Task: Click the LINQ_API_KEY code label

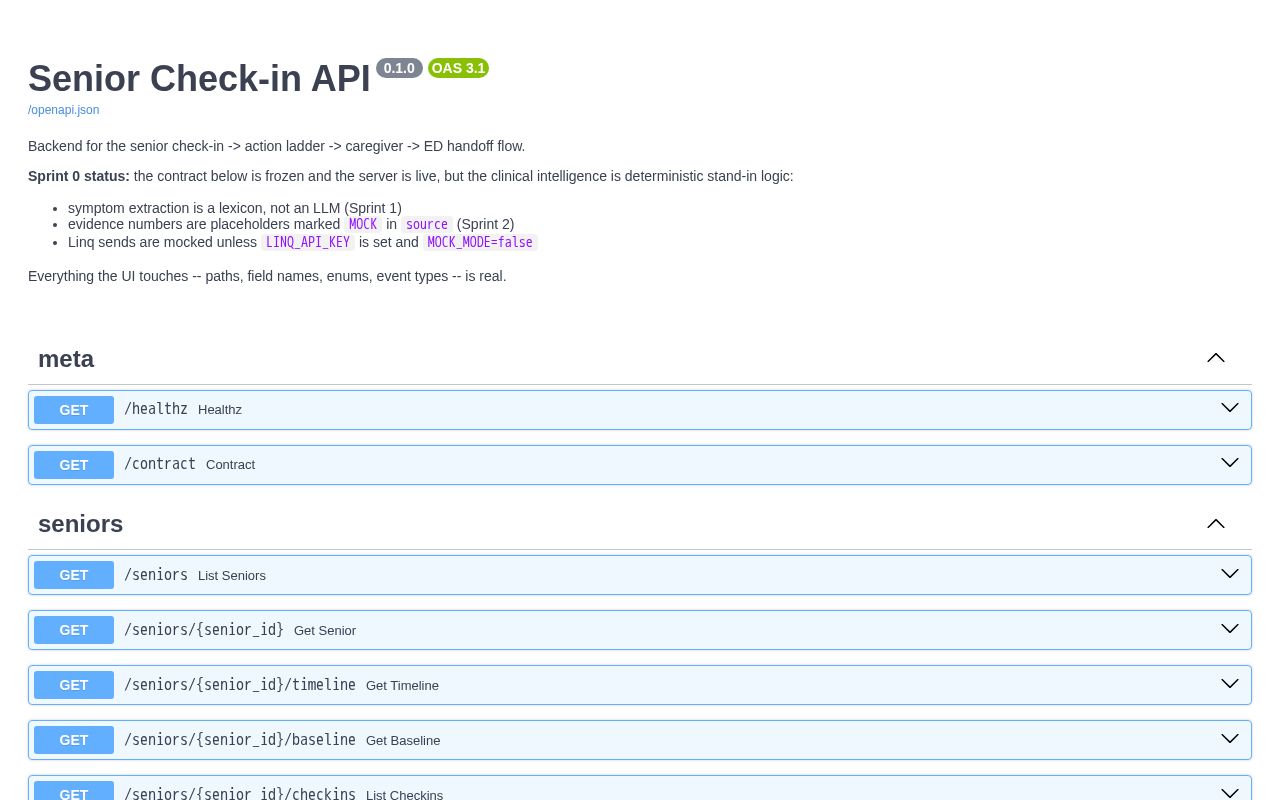Action: click(x=308, y=242)
